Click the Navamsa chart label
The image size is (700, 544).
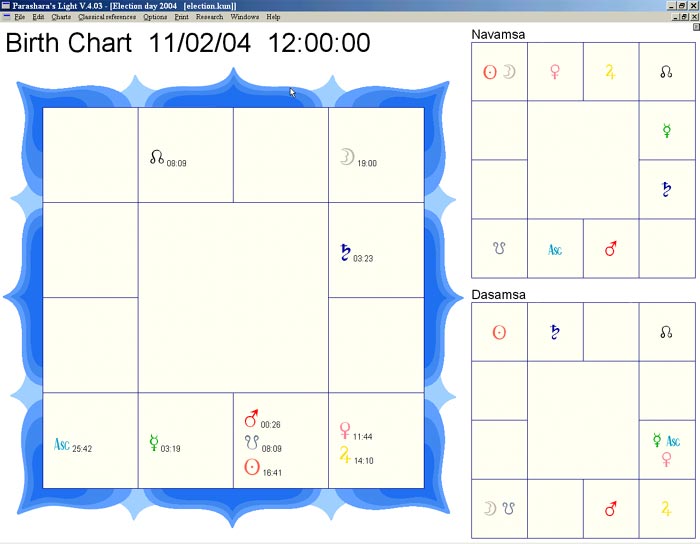(498, 34)
